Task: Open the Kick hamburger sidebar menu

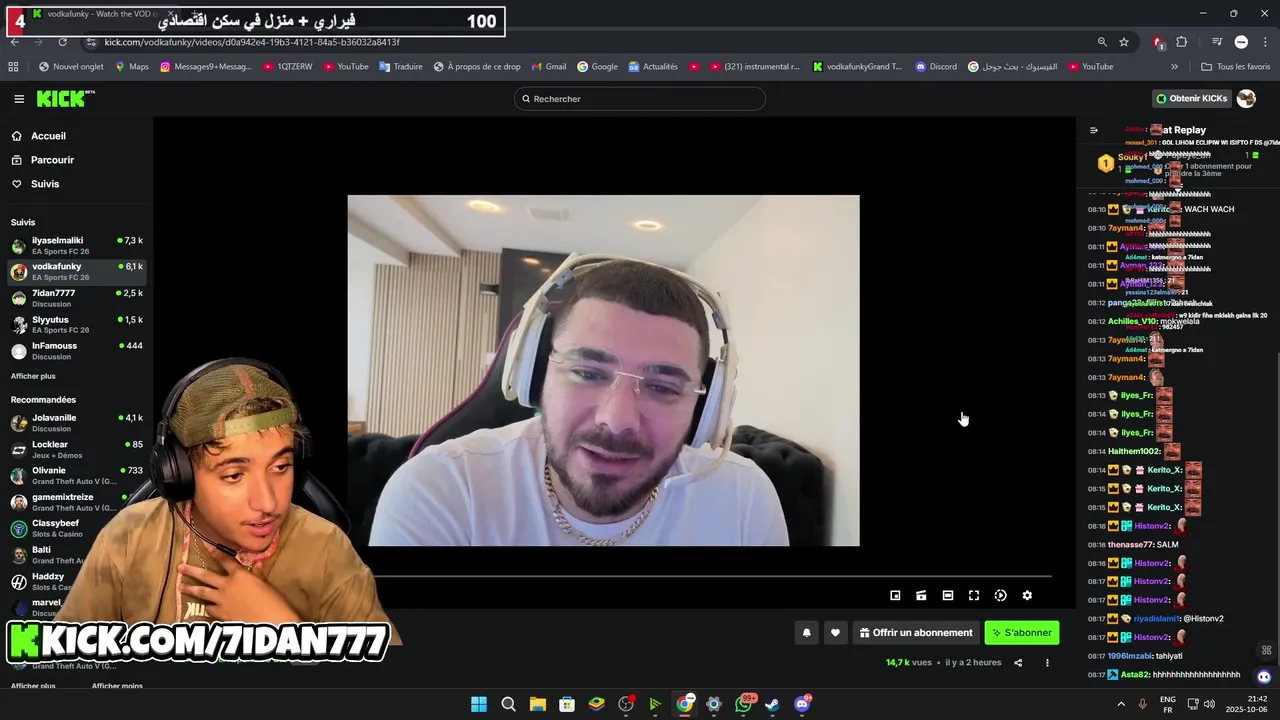Action: point(19,98)
